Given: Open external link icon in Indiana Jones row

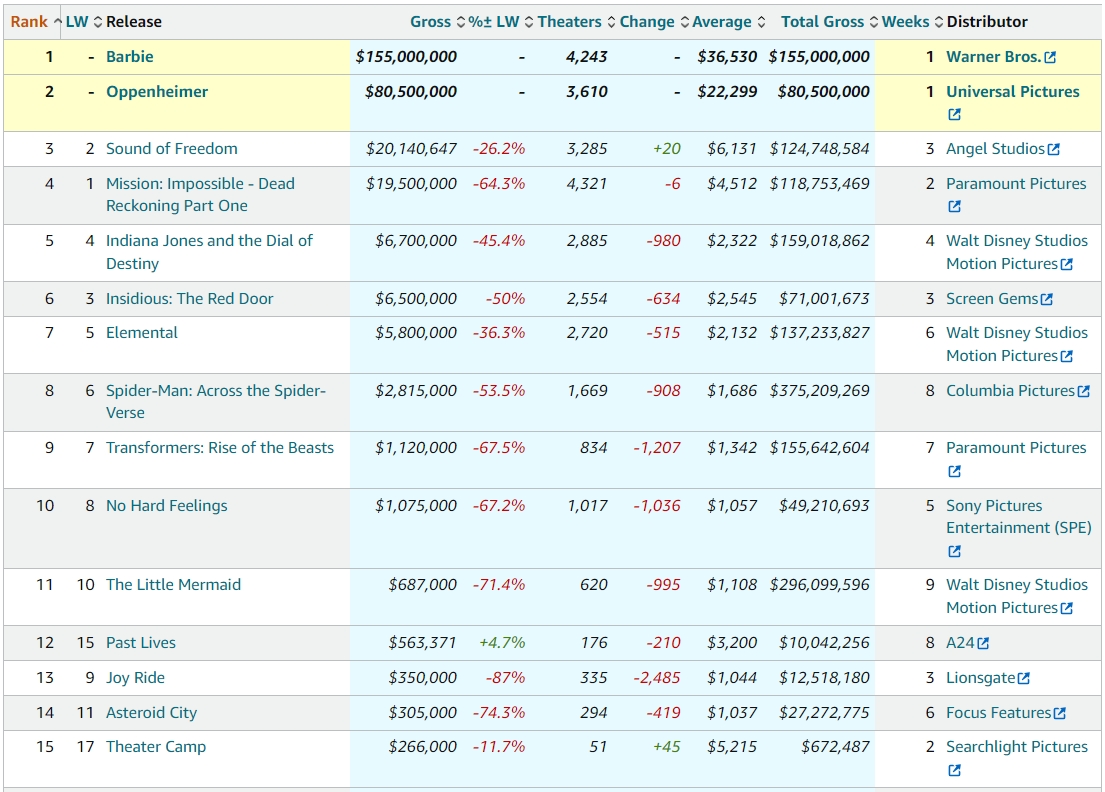Looking at the screenshot, I should pyautogui.click(x=1067, y=264).
